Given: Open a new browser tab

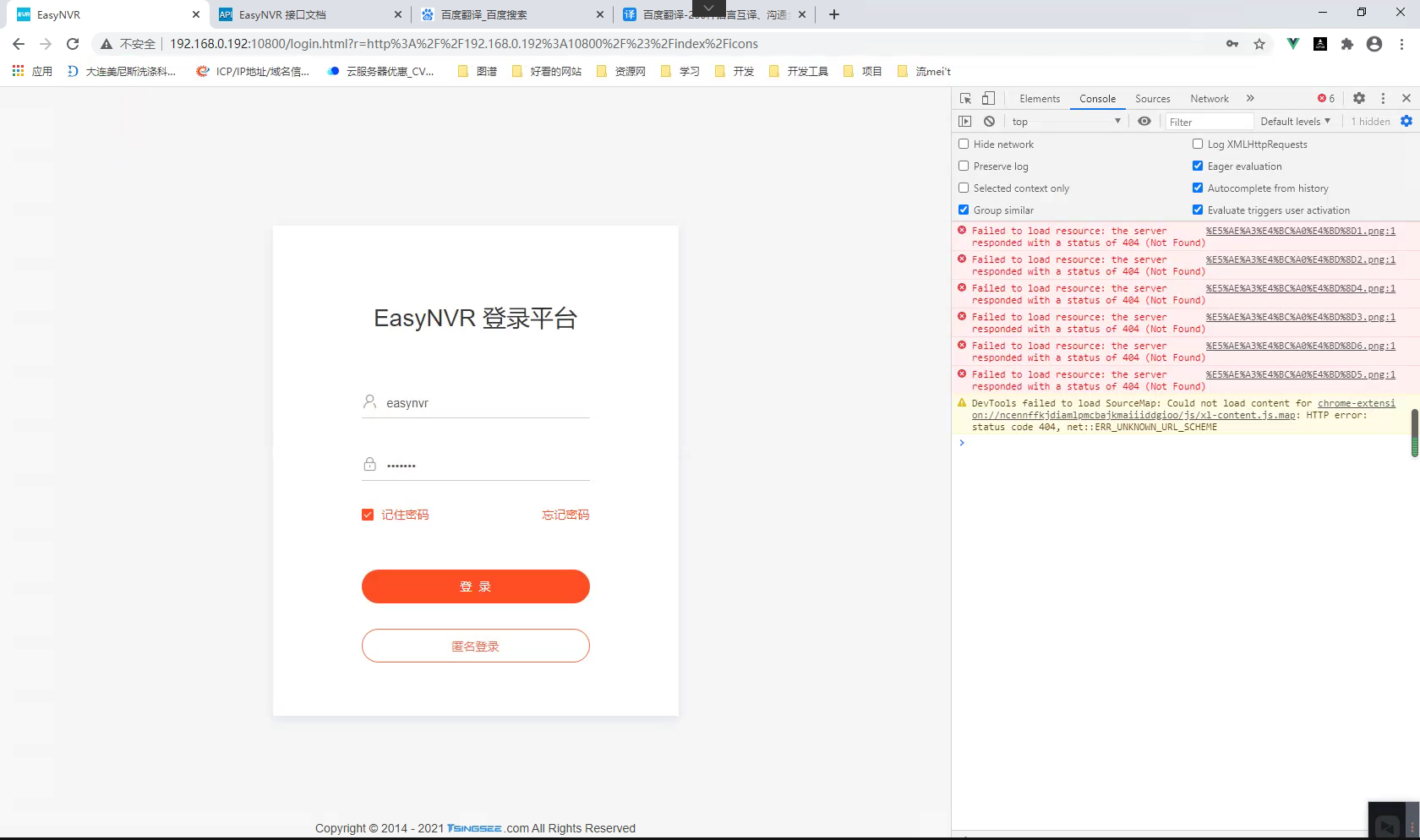Looking at the screenshot, I should [834, 14].
